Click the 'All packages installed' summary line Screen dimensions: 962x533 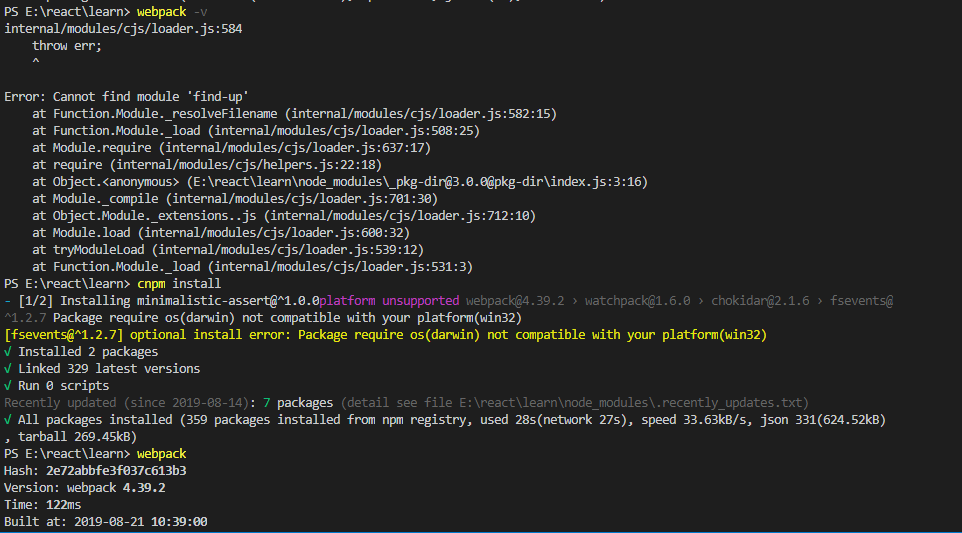click(x=445, y=420)
